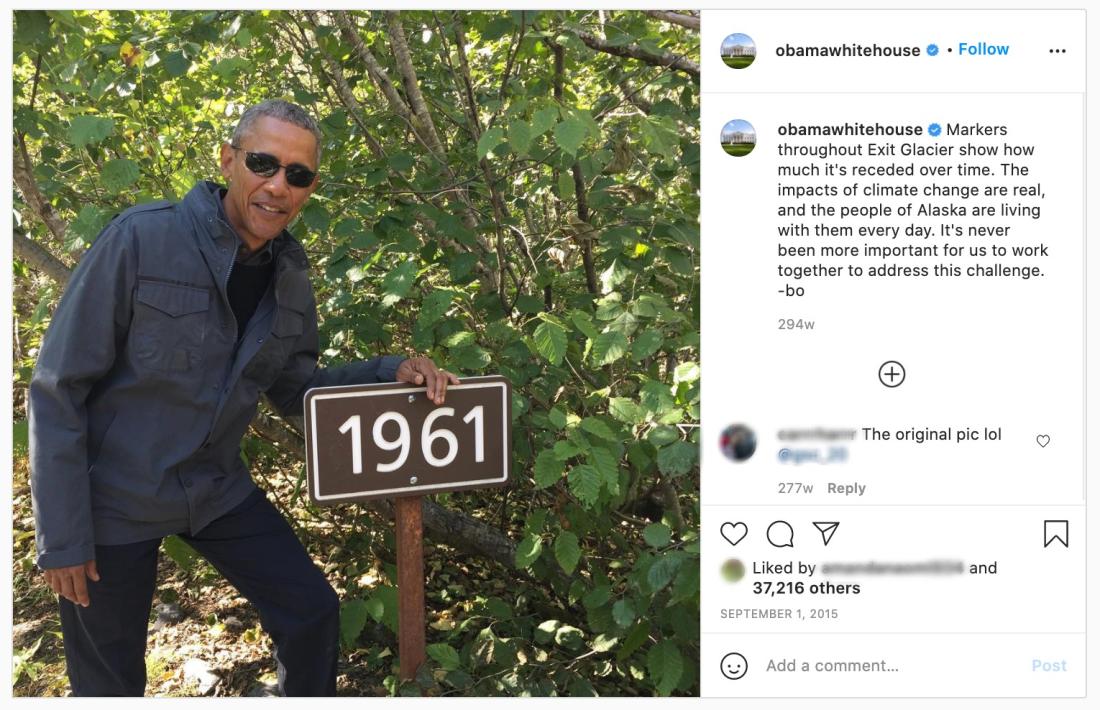Open obamawhitehouse username in header
The width and height of the screenshot is (1100, 710).
[x=847, y=51]
